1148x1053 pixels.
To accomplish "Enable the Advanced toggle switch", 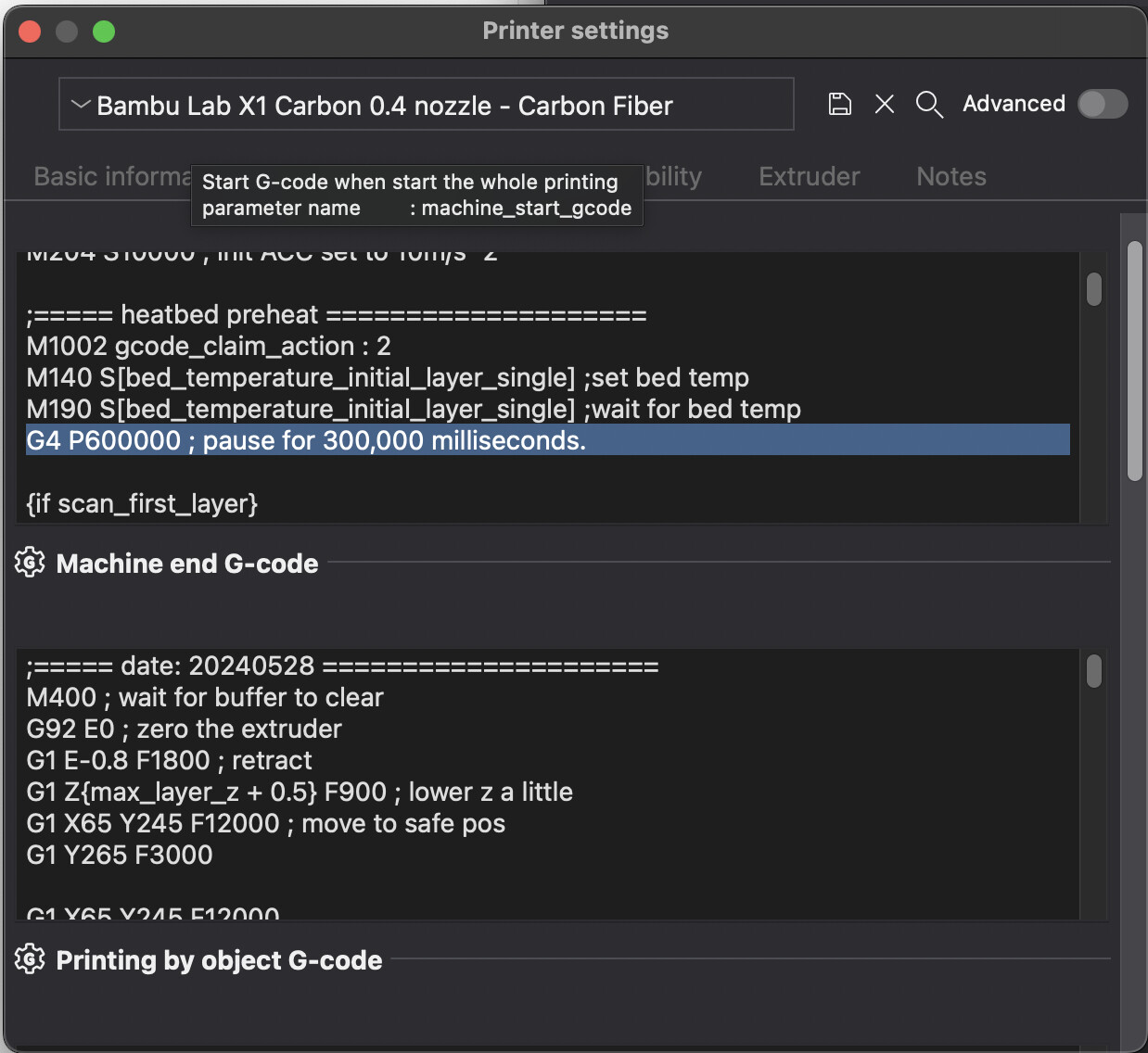I will [1102, 104].
